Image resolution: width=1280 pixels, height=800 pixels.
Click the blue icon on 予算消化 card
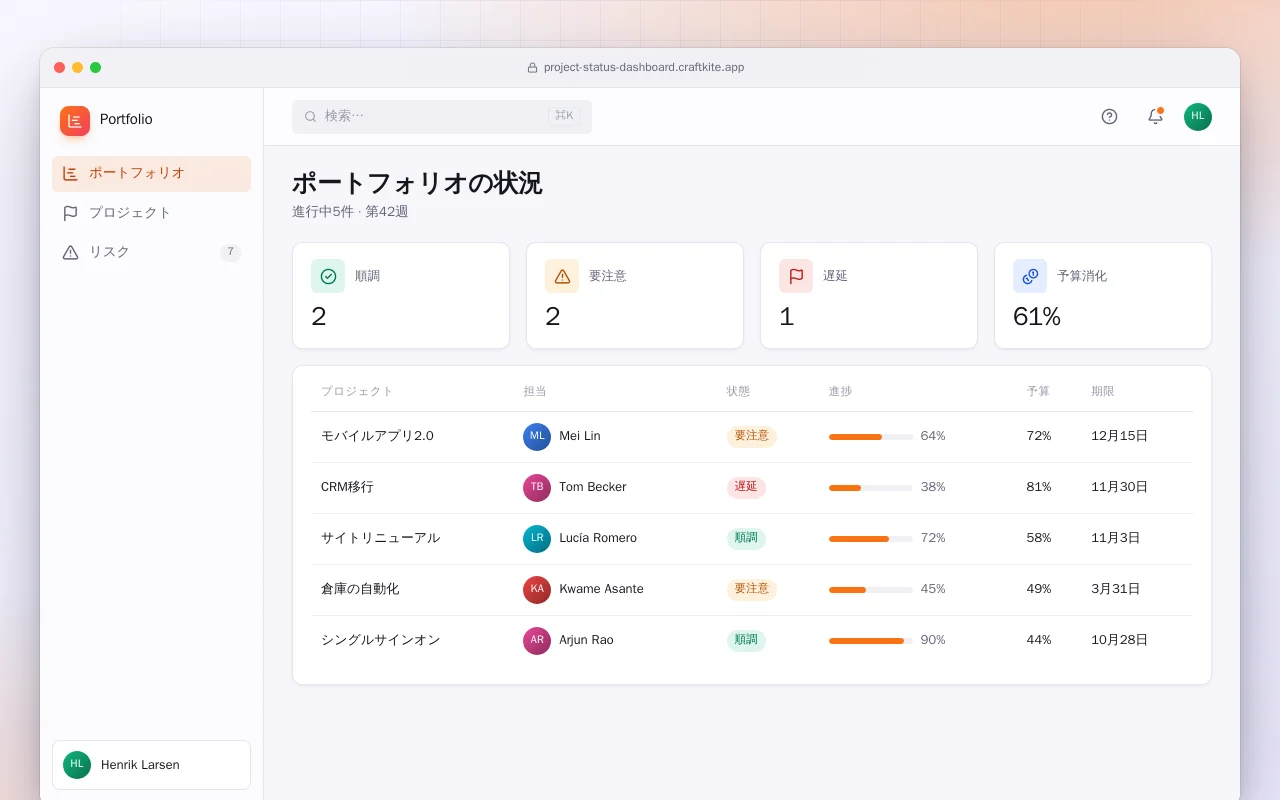click(x=1030, y=276)
